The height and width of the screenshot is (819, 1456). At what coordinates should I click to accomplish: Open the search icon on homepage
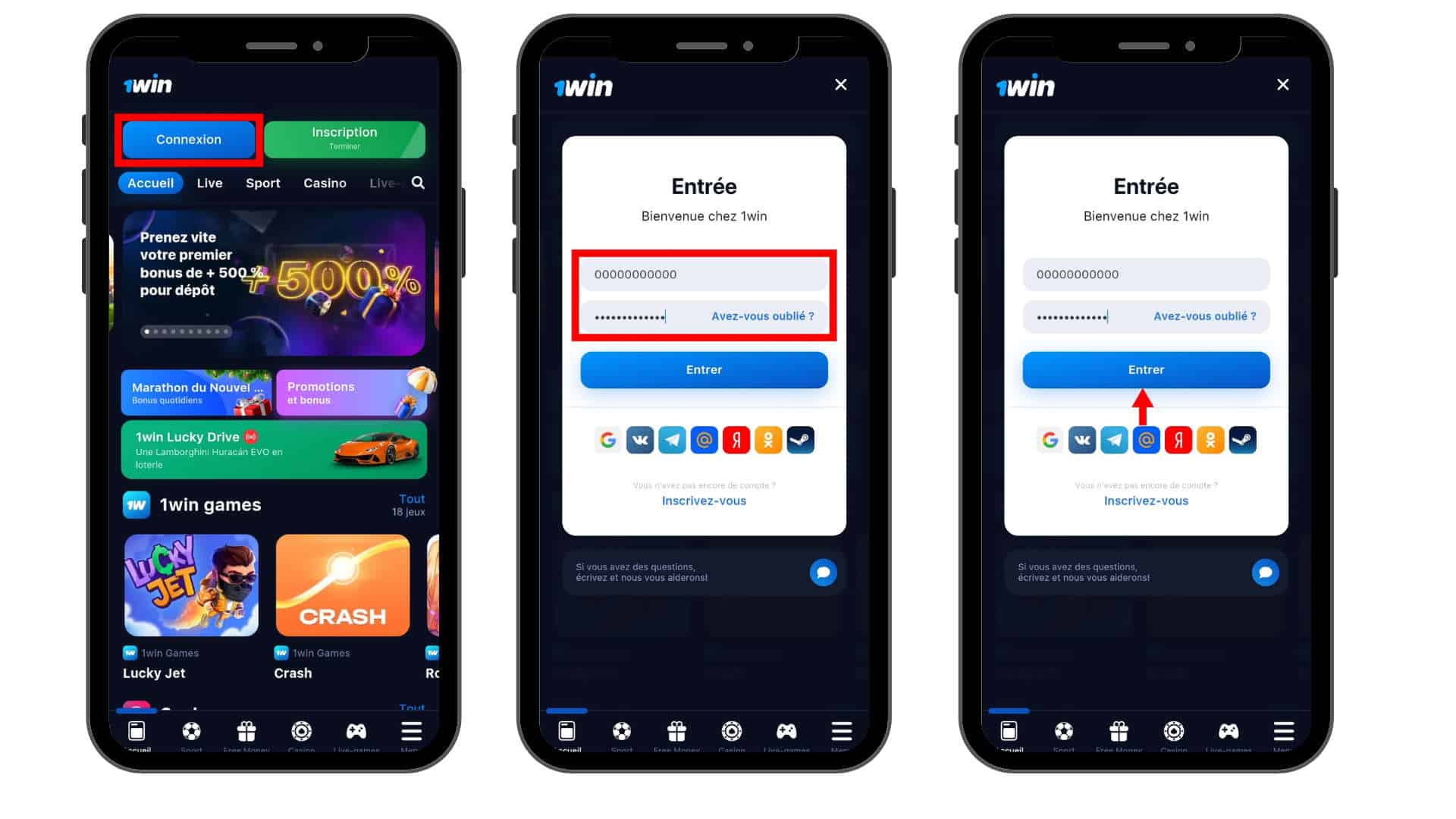pyautogui.click(x=419, y=183)
